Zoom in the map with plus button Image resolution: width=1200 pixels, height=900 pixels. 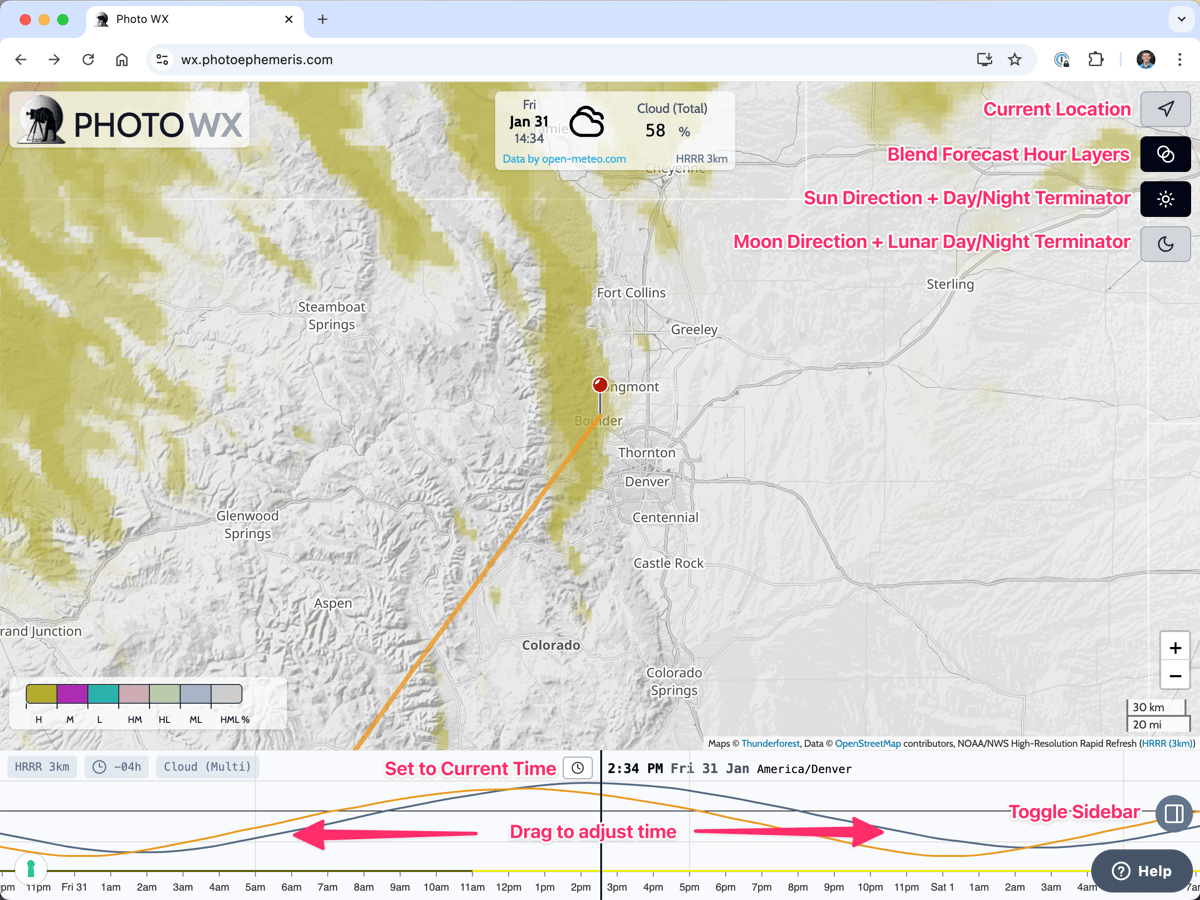pyautogui.click(x=1175, y=647)
